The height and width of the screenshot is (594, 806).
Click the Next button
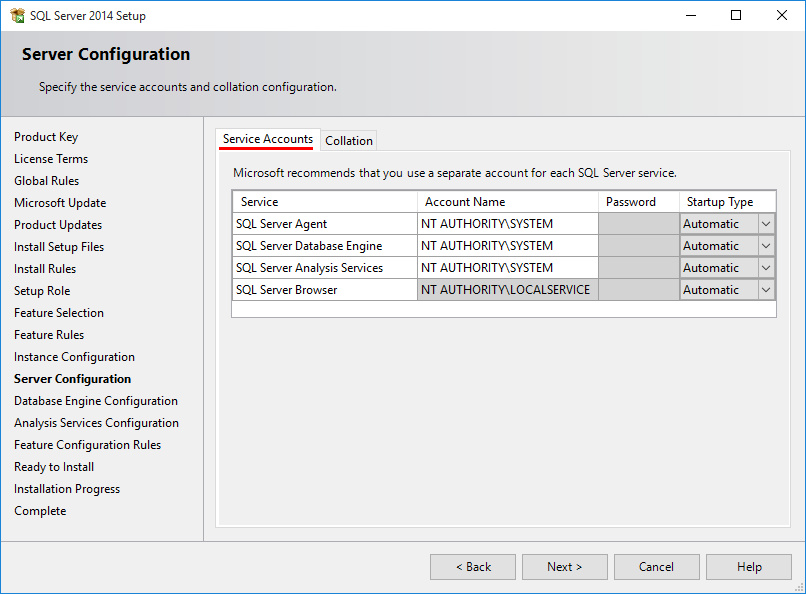click(x=564, y=567)
